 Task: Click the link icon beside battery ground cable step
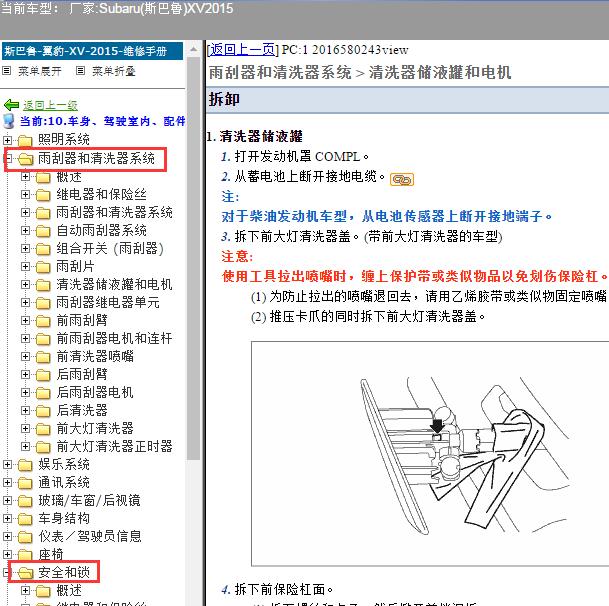click(402, 179)
